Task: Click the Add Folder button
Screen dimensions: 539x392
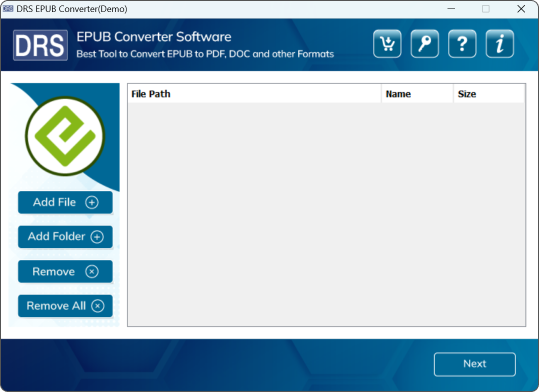Action: 65,237
